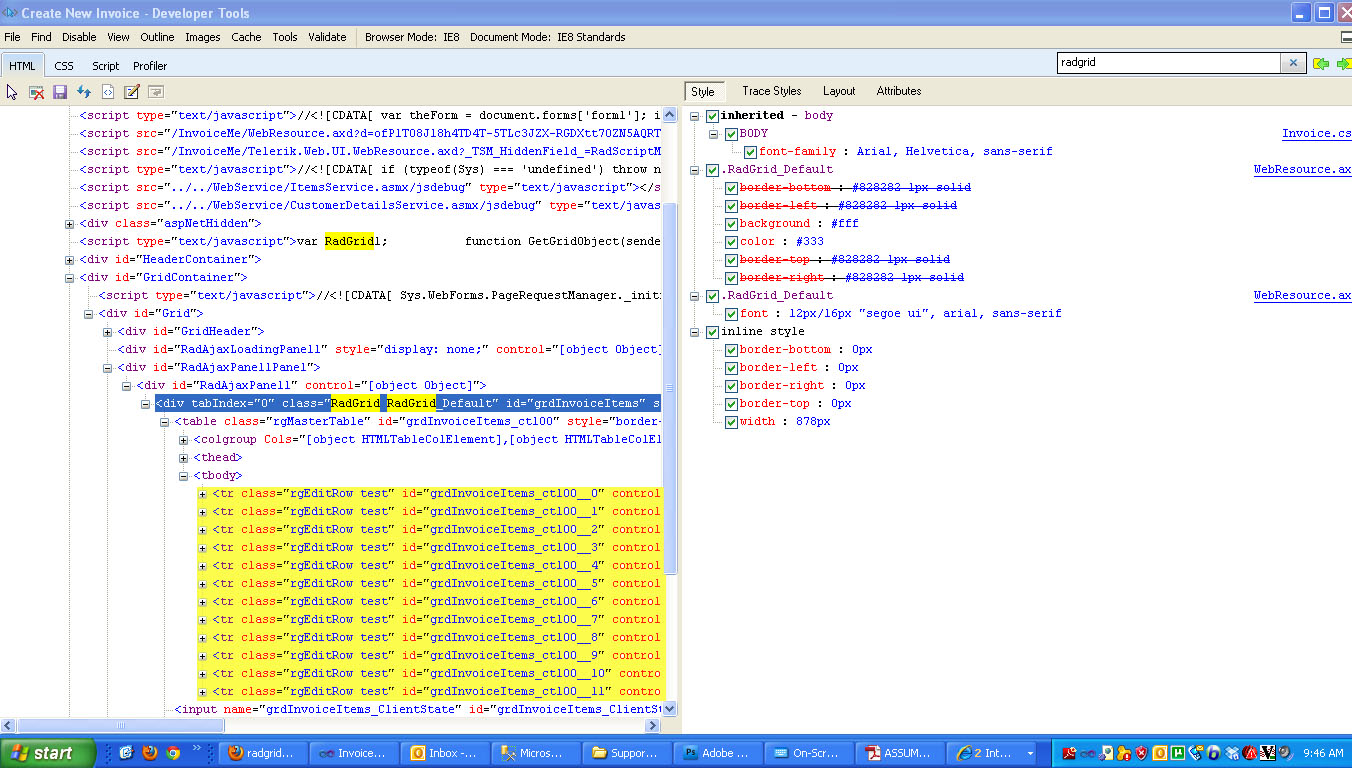Clear the radgrid search text
Image resolution: width=1352 pixels, height=768 pixels.
[x=1293, y=63]
